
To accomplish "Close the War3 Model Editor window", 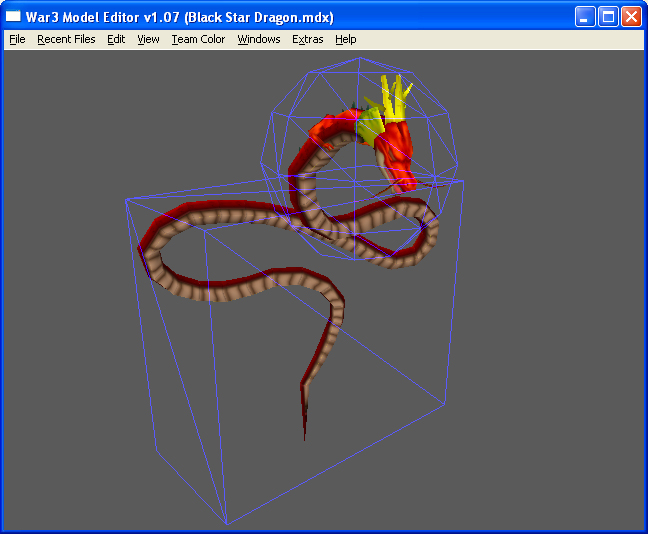I will (x=631, y=17).
